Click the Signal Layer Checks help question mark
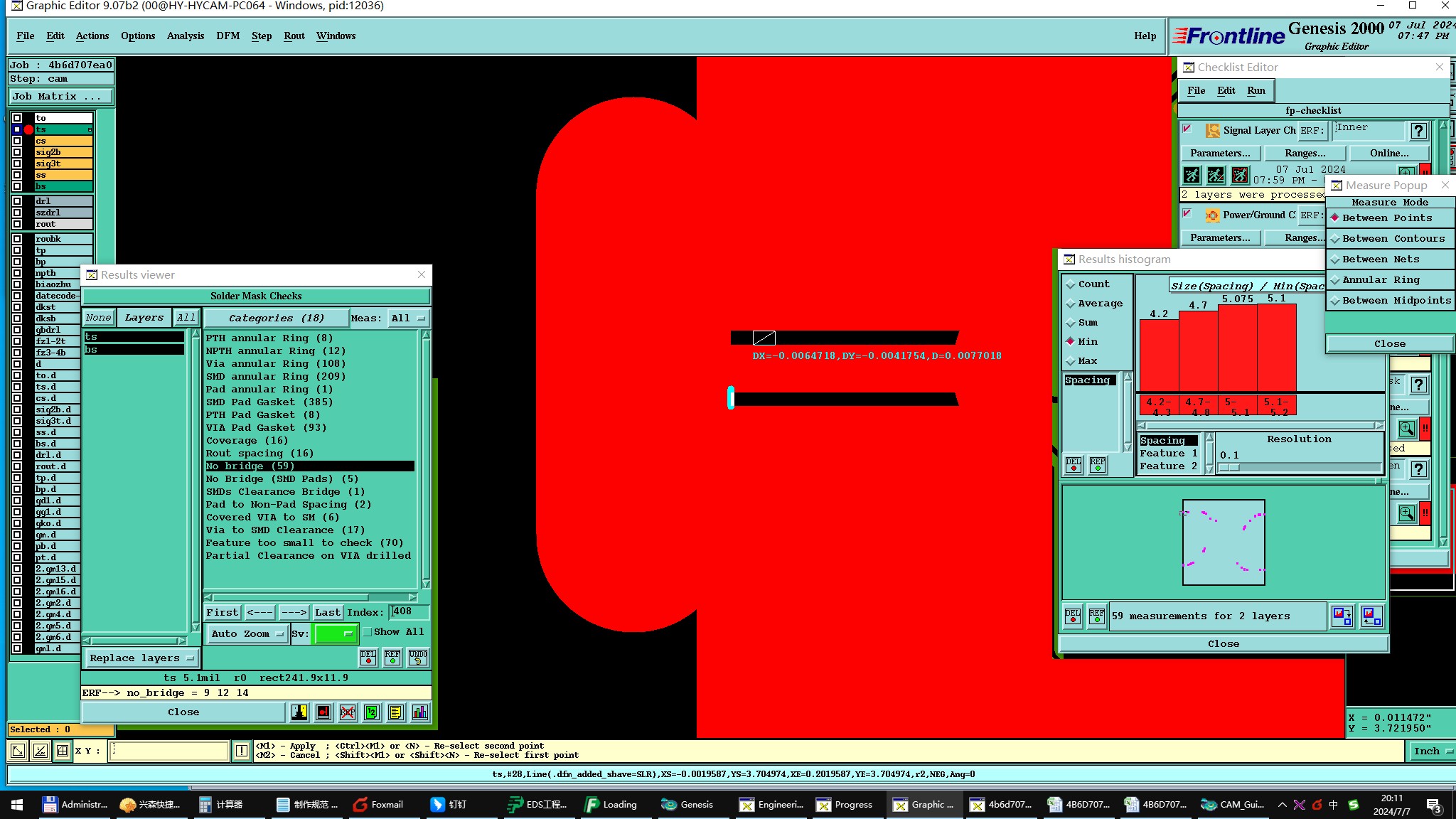 (x=1418, y=131)
